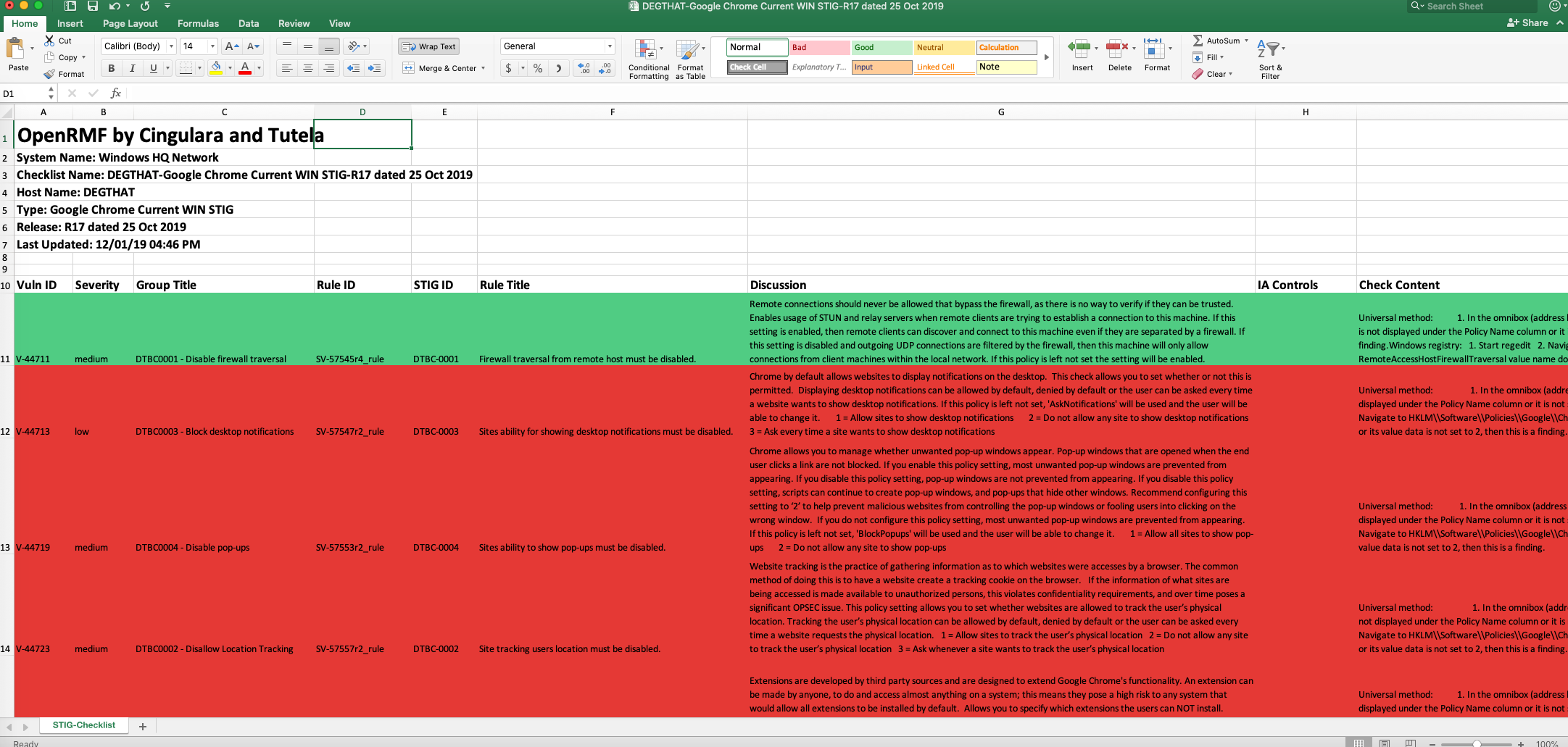Decrease indent icon

pos(354,68)
